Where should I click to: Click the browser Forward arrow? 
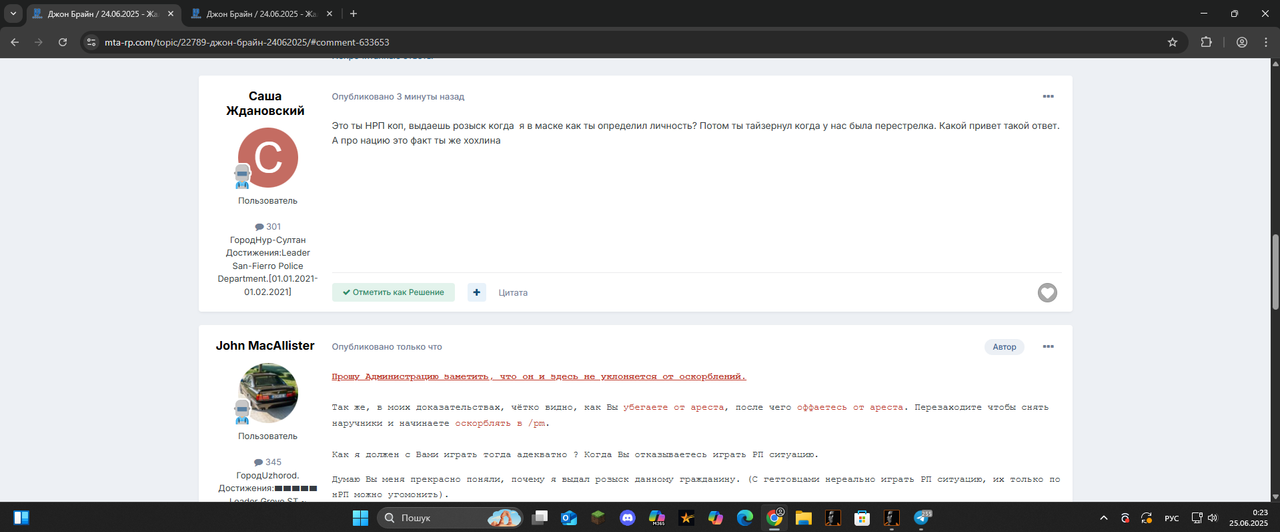coord(39,42)
